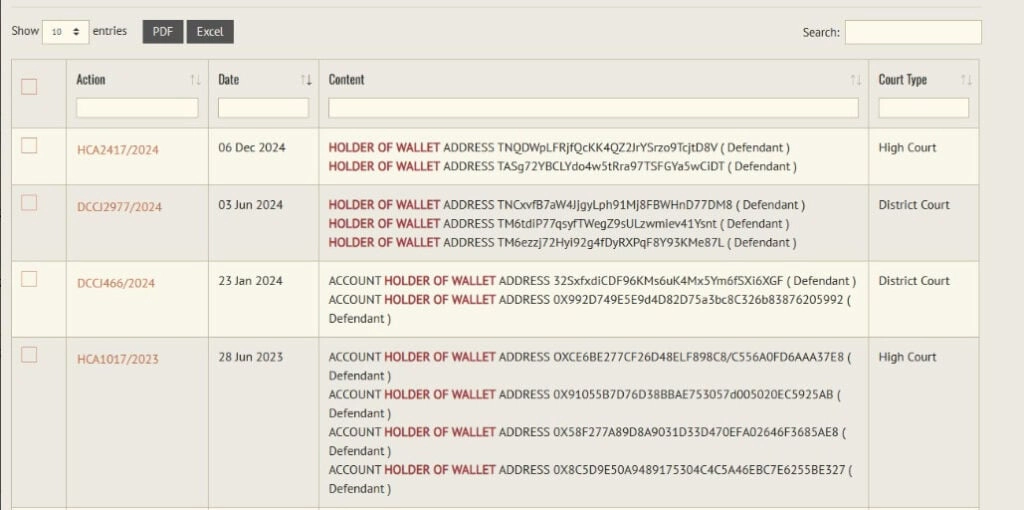
Task: Select the date 06 Dec 2024
Action: (252, 148)
